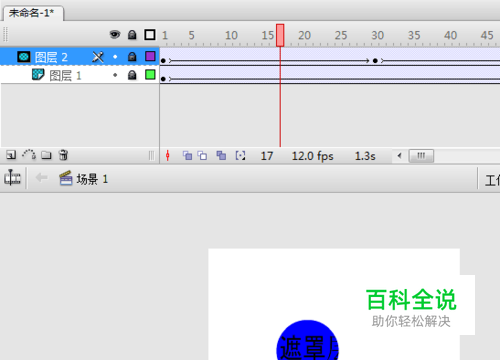Click the center frame button
Viewport: 500px width, 360px height.
coord(168,155)
